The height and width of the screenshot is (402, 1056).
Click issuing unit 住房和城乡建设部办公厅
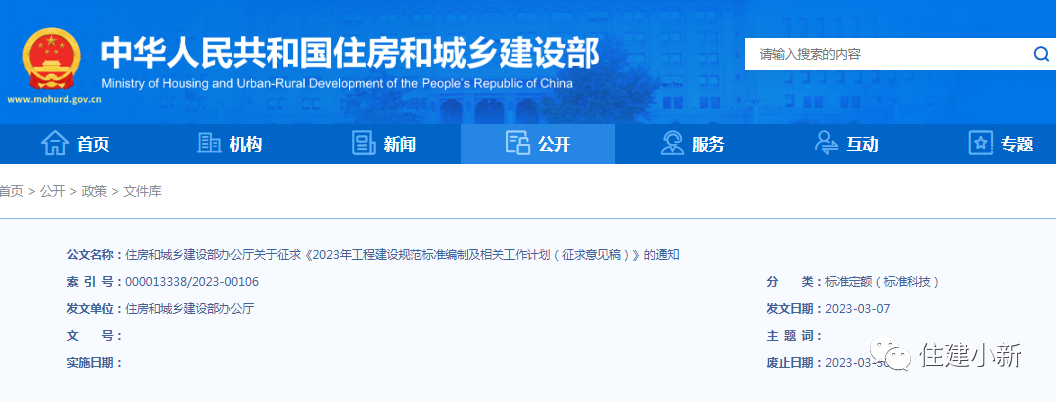click(x=190, y=309)
